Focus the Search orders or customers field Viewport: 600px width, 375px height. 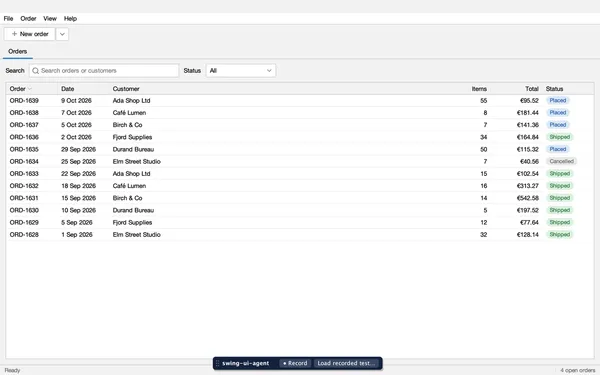coord(104,70)
